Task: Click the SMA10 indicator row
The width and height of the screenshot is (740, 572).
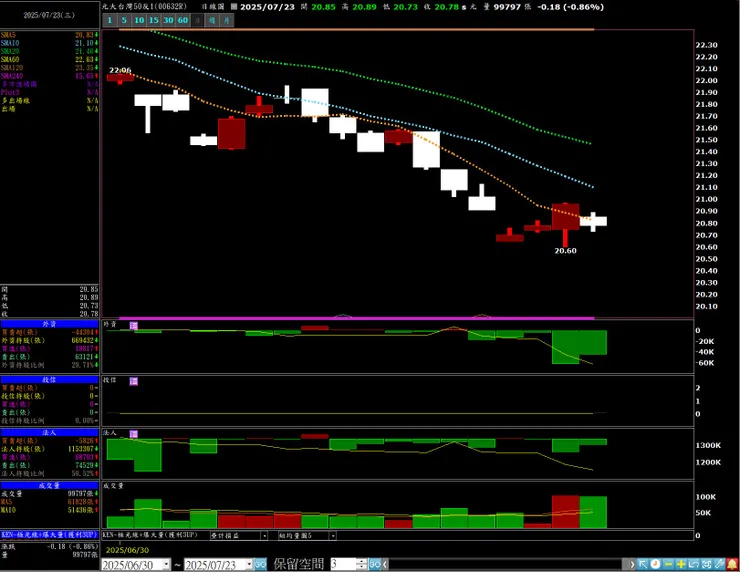Action: 50,43
